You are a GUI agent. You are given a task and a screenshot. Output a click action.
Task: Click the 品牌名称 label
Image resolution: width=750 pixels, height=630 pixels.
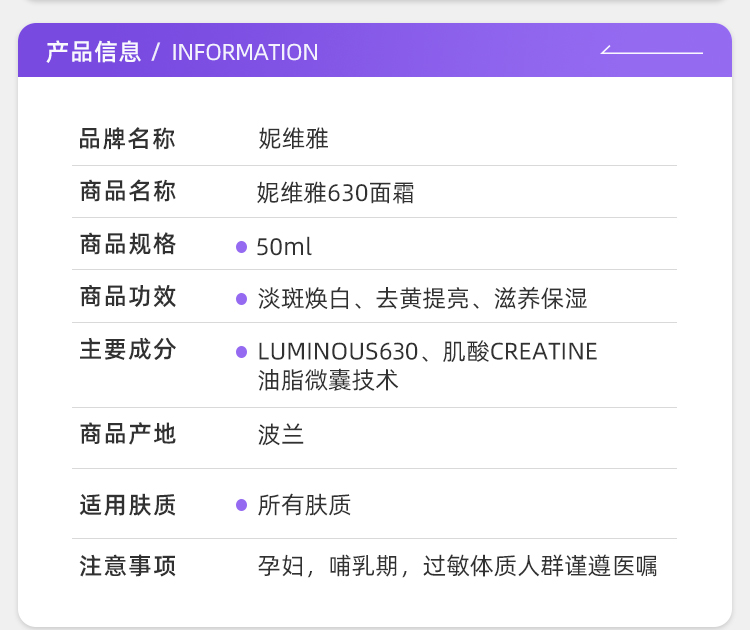point(127,139)
